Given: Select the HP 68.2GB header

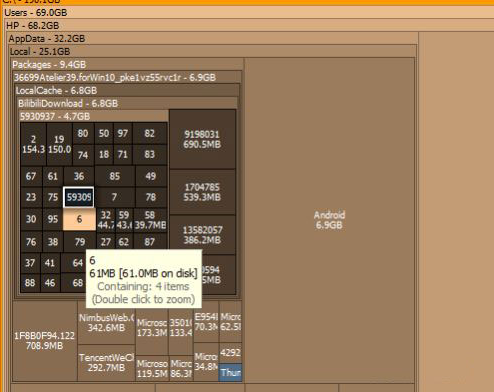Looking at the screenshot, I should pos(33,26).
